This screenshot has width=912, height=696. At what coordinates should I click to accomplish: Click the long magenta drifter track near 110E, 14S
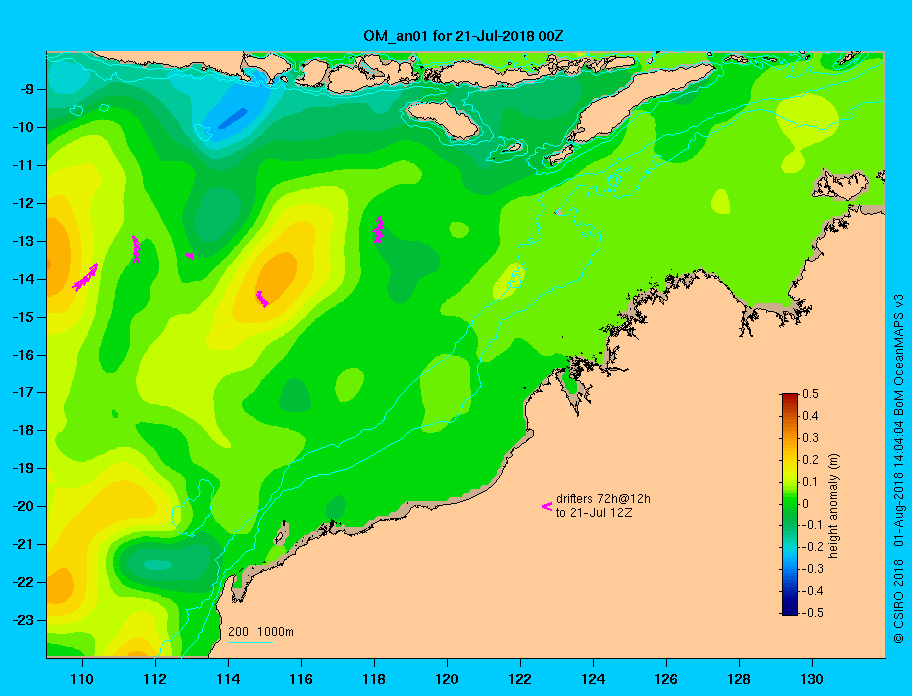point(85,277)
